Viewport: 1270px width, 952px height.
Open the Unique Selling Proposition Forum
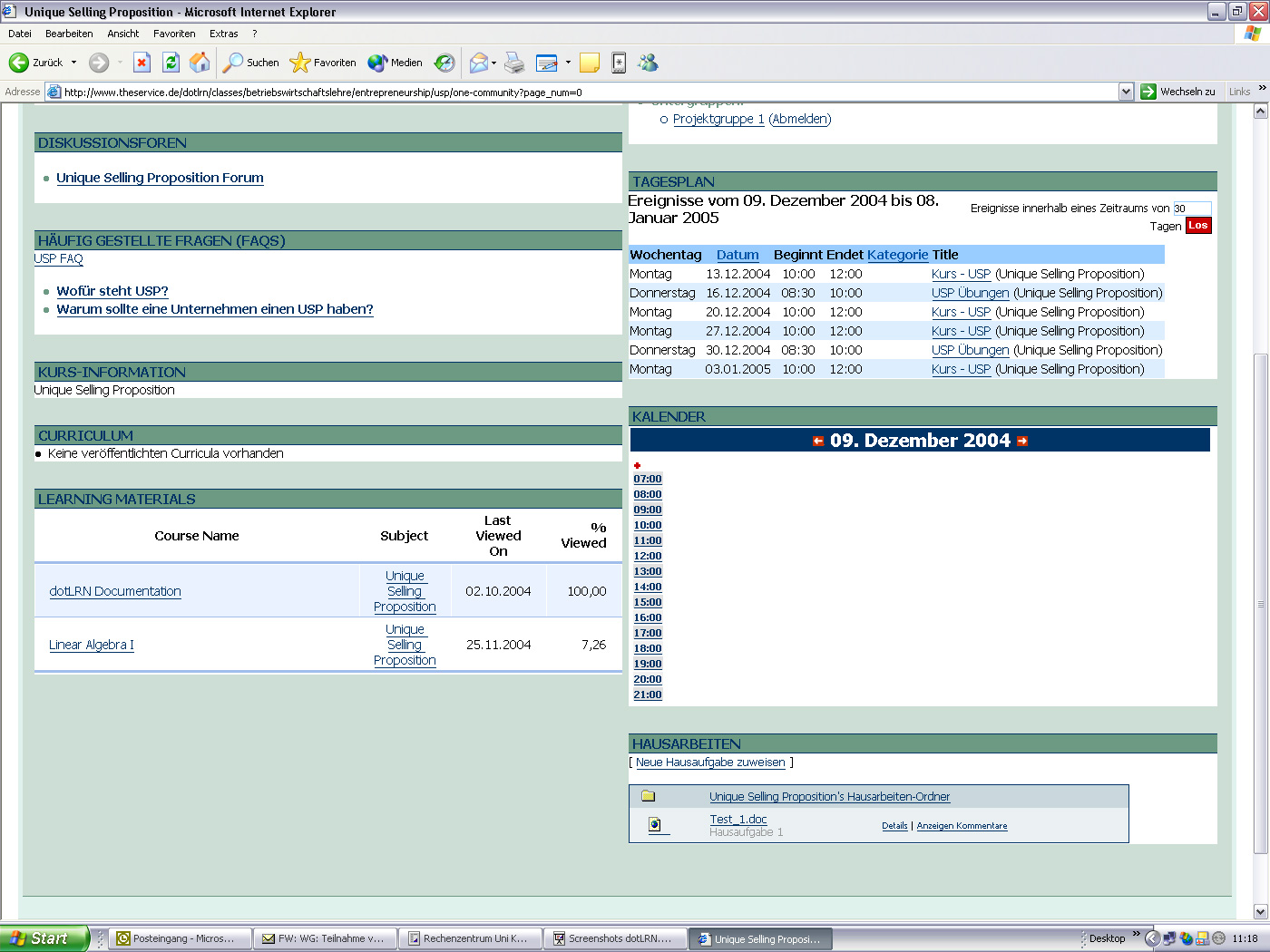point(160,178)
